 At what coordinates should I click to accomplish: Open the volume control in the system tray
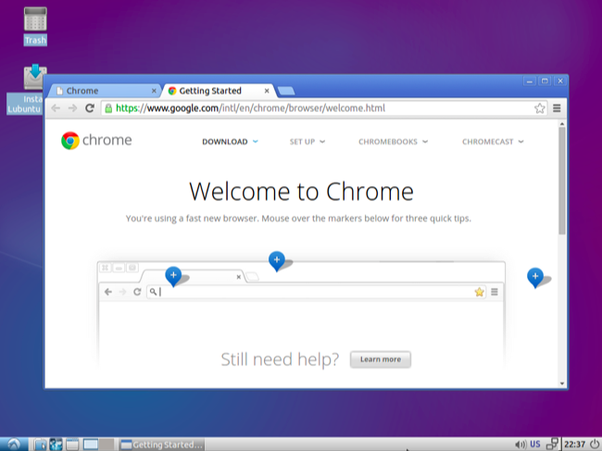[521, 444]
